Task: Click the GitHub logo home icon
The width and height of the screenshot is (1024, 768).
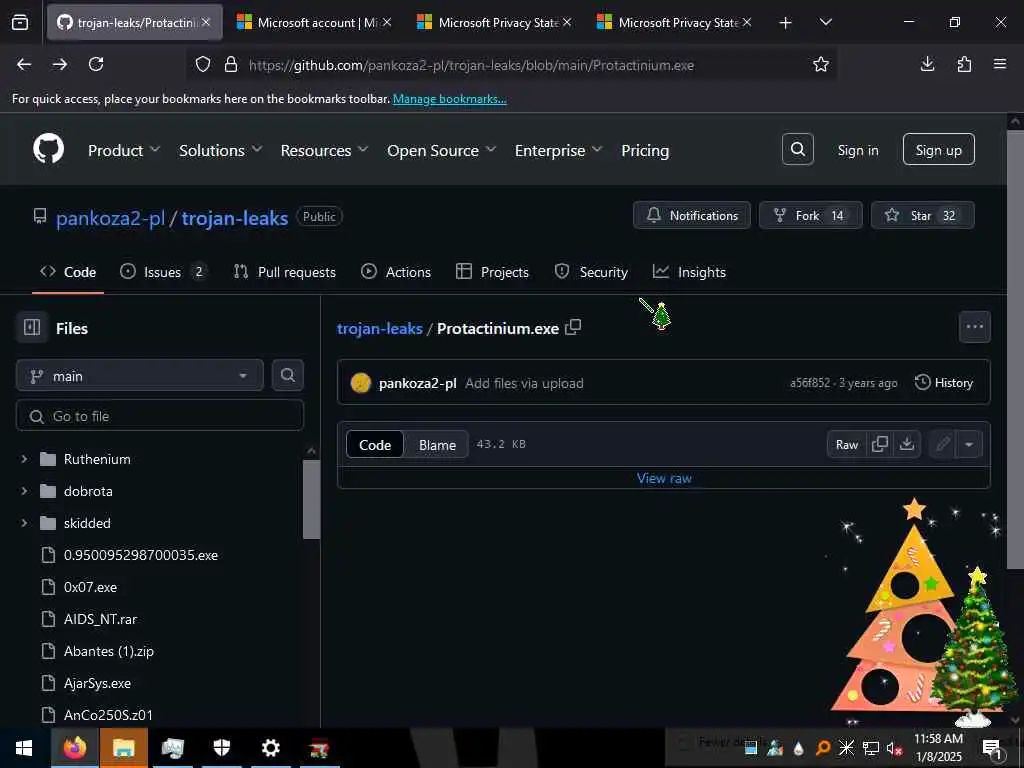Action: (48, 150)
